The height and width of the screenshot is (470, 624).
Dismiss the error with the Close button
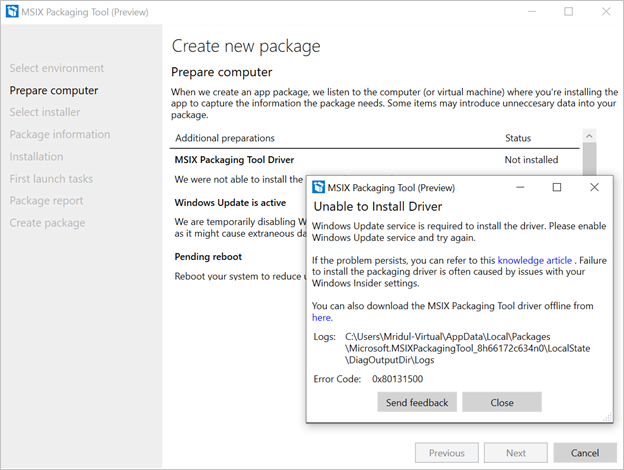coord(502,402)
